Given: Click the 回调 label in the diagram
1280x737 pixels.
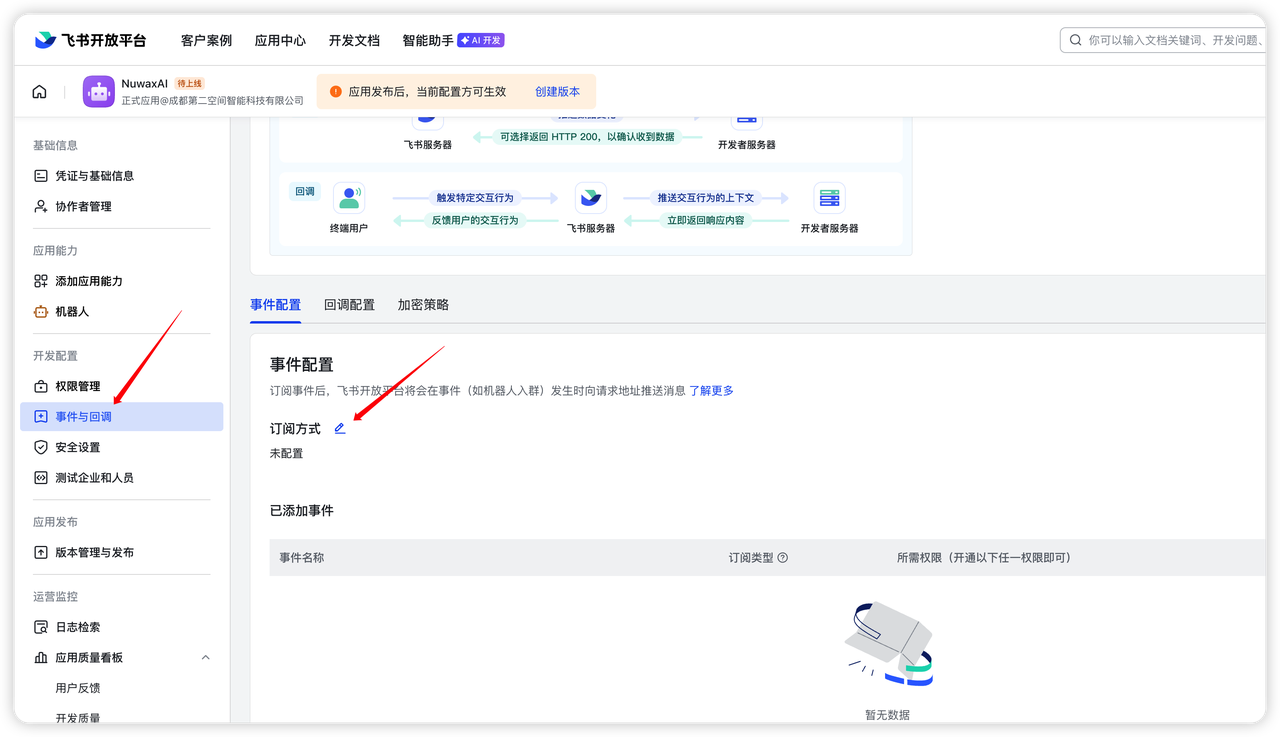Looking at the screenshot, I should (305, 191).
